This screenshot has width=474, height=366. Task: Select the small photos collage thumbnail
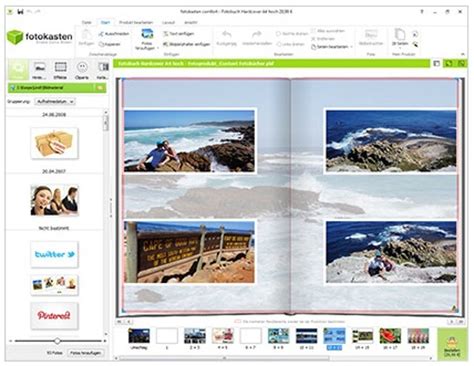[55, 285]
